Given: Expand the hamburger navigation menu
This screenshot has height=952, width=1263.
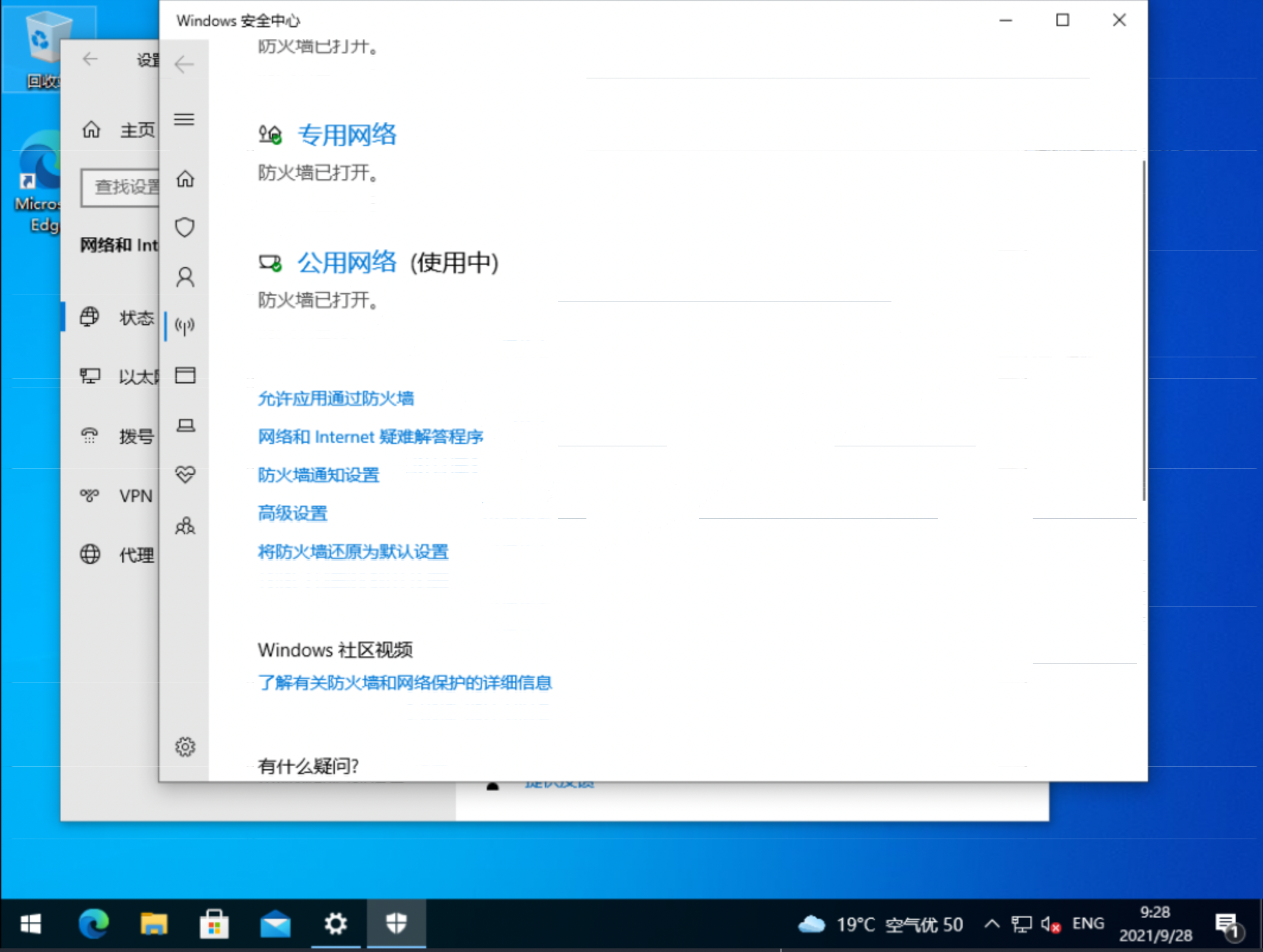Looking at the screenshot, I should (184, 119).
